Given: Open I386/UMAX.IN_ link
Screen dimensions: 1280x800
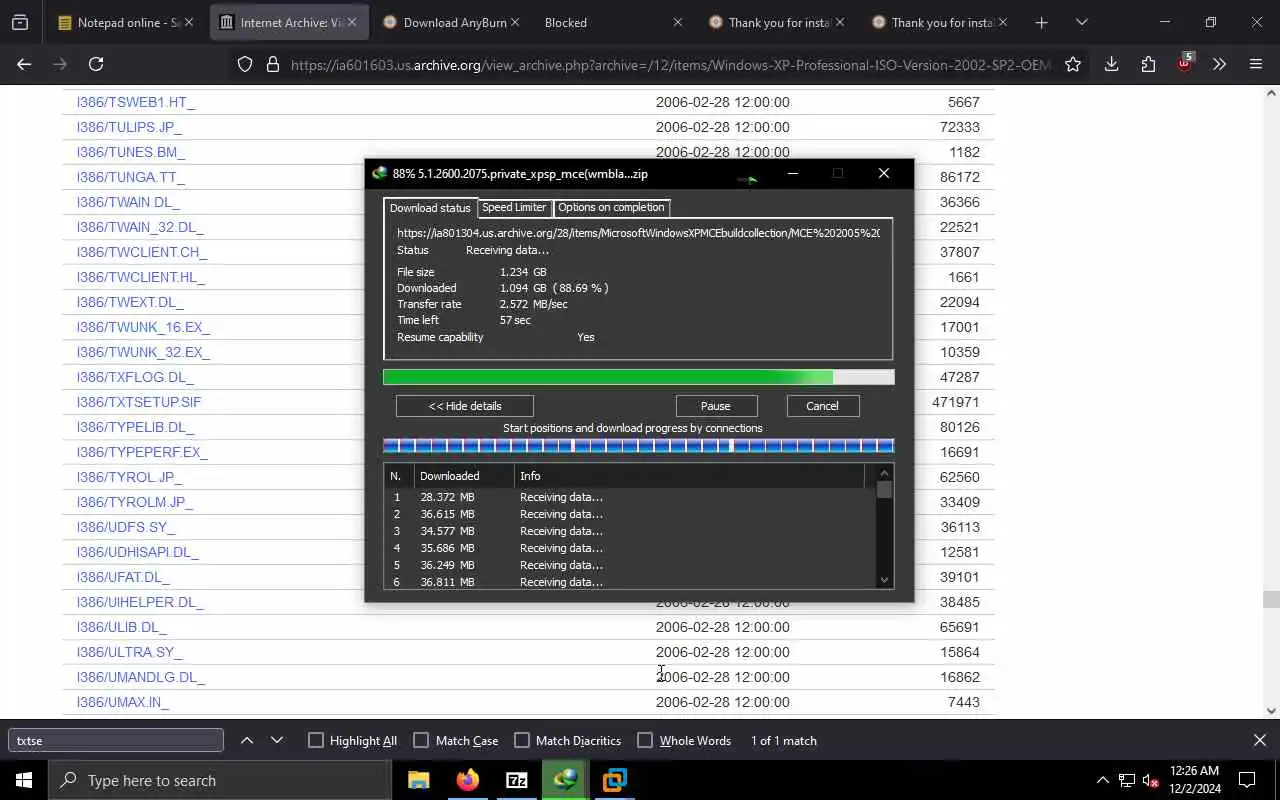Looking at the screenshot, I should pos(123,702).
